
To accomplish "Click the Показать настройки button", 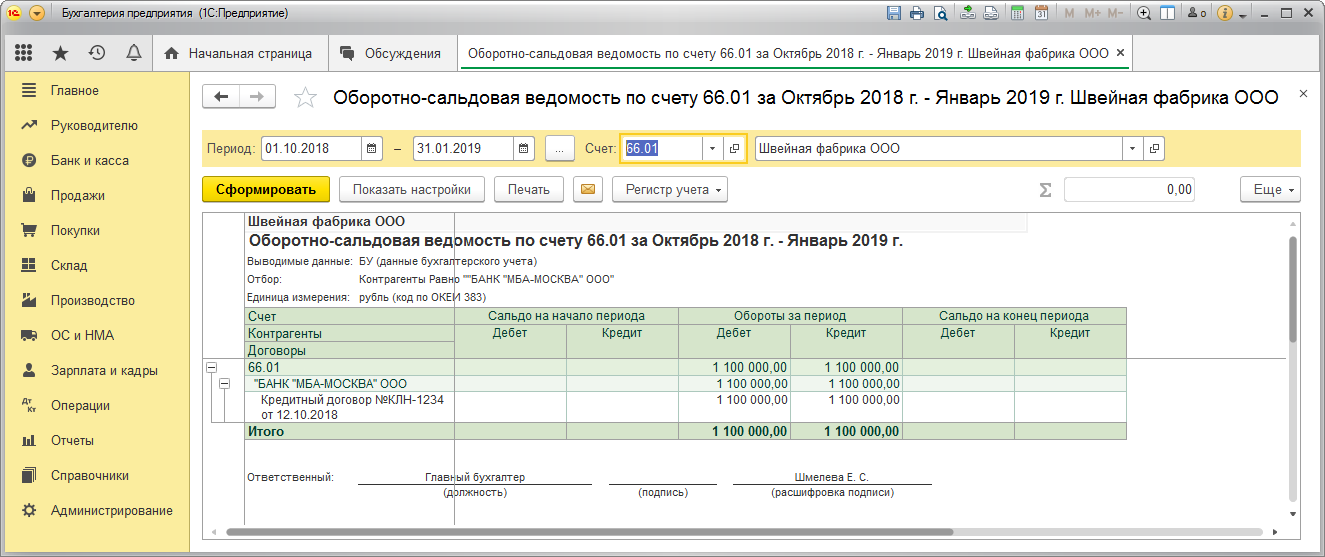I will point(412,189).
